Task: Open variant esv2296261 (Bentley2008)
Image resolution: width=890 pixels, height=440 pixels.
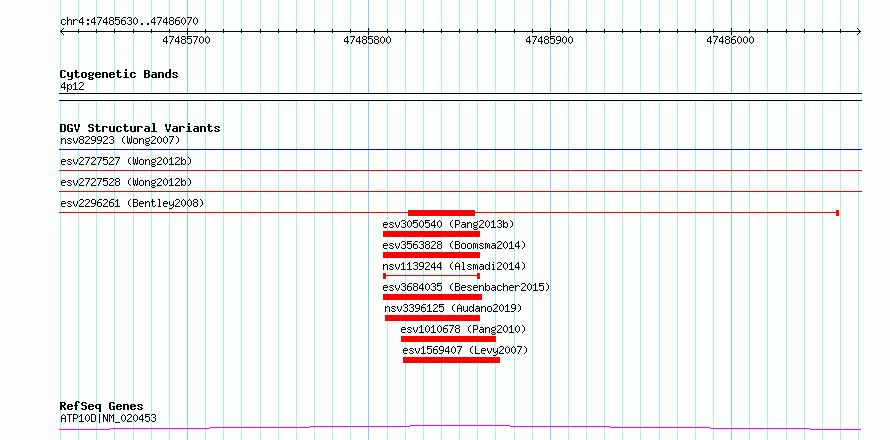Action: 132,203
